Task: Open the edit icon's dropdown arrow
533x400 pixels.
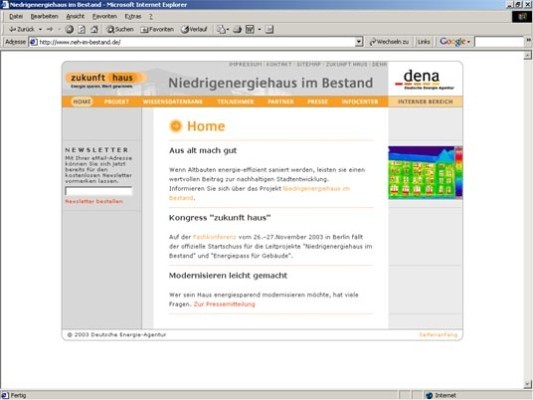Action: click(259, 30)
